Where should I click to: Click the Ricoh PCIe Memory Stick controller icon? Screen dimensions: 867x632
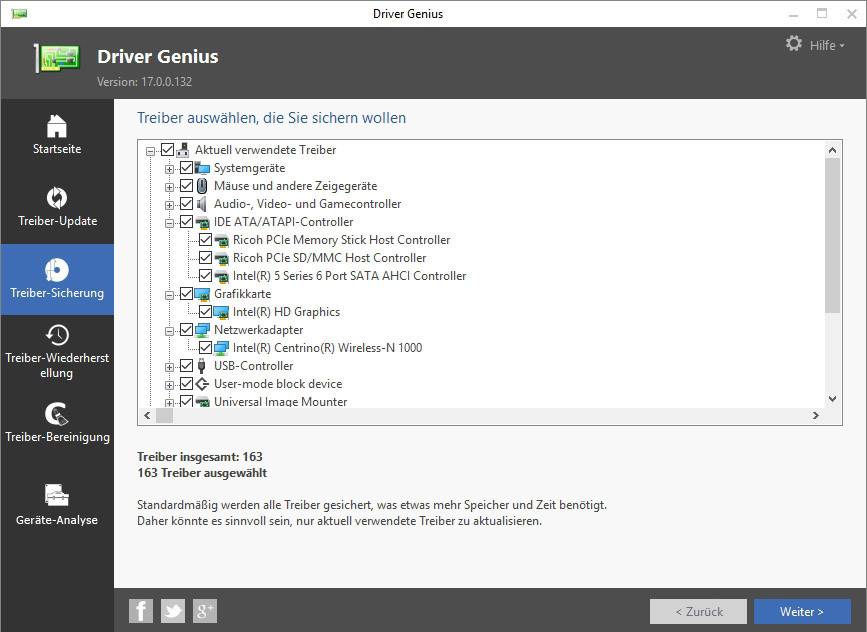221,241
